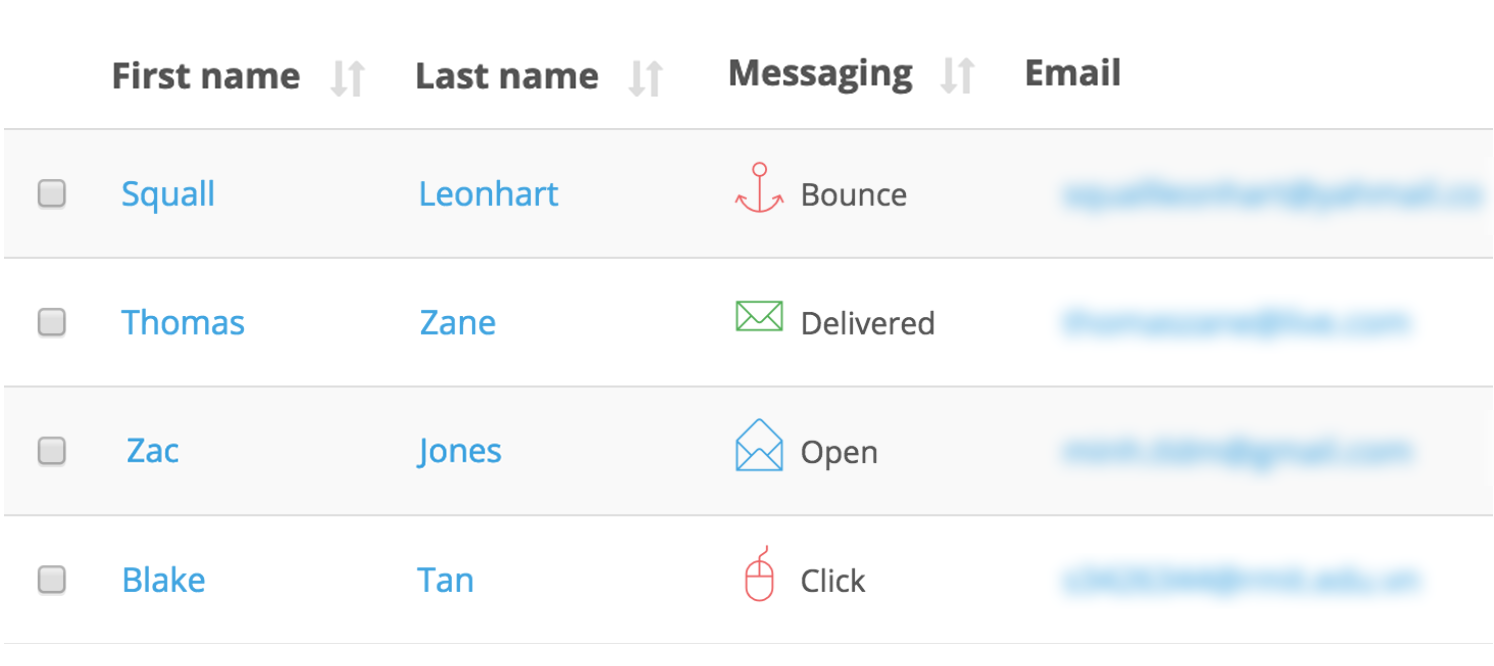
Task: Click the red anchor Bounce icon
Action: coord(759,189)
